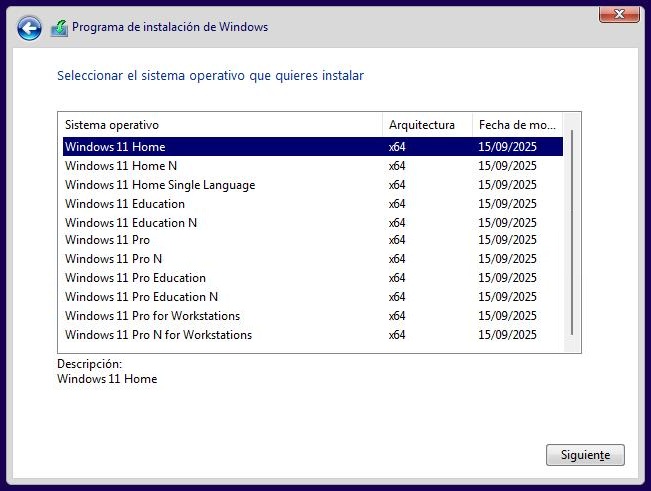Viewport: 651px width, 491px height.
Task: Click the Programa de instalación de Windows title
Action: (170, 27)
